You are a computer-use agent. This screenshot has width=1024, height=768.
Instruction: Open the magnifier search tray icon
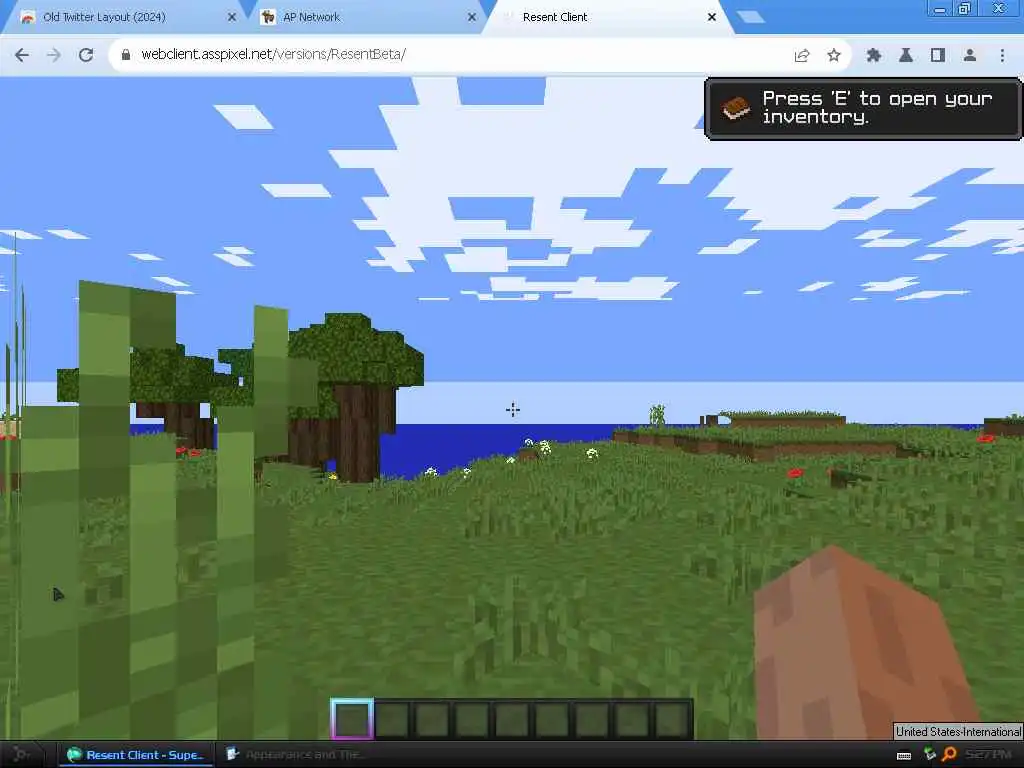950,755
